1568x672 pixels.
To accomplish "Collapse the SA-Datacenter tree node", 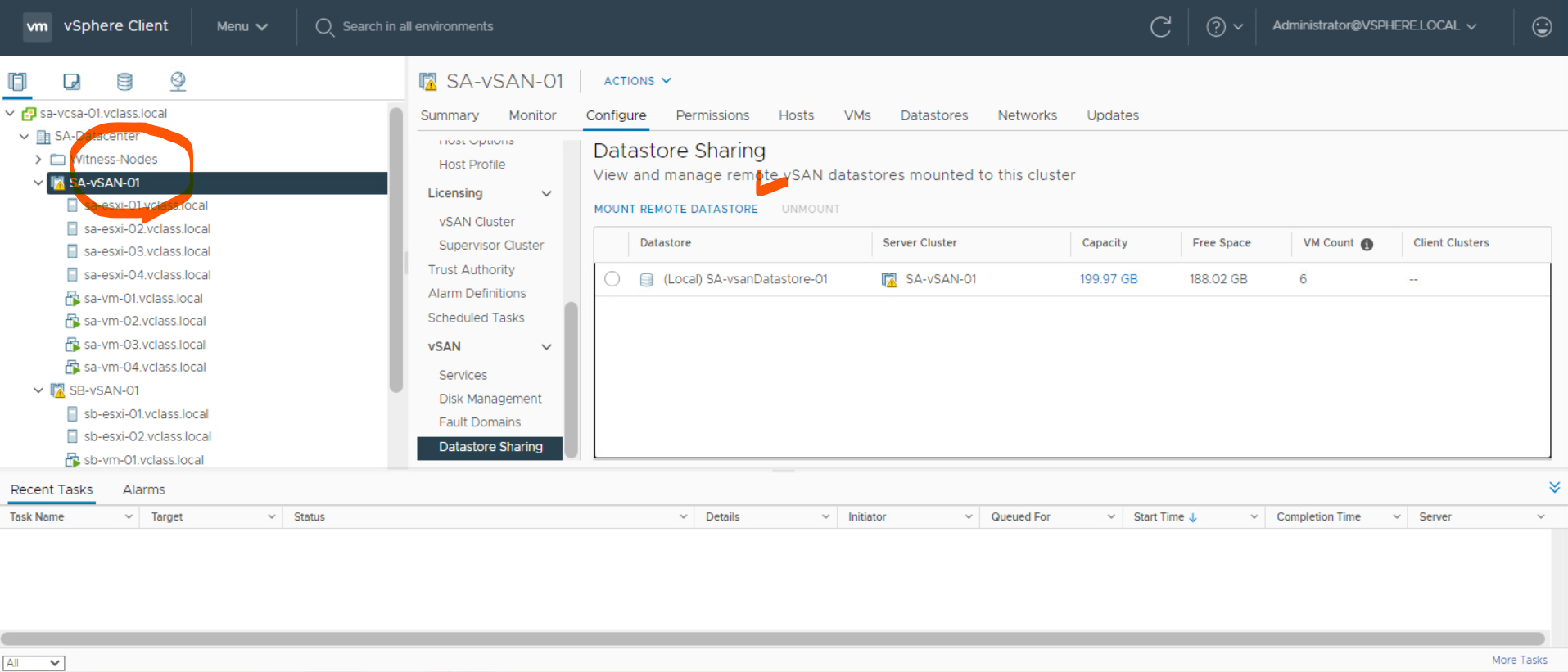I will pos(24,136).
